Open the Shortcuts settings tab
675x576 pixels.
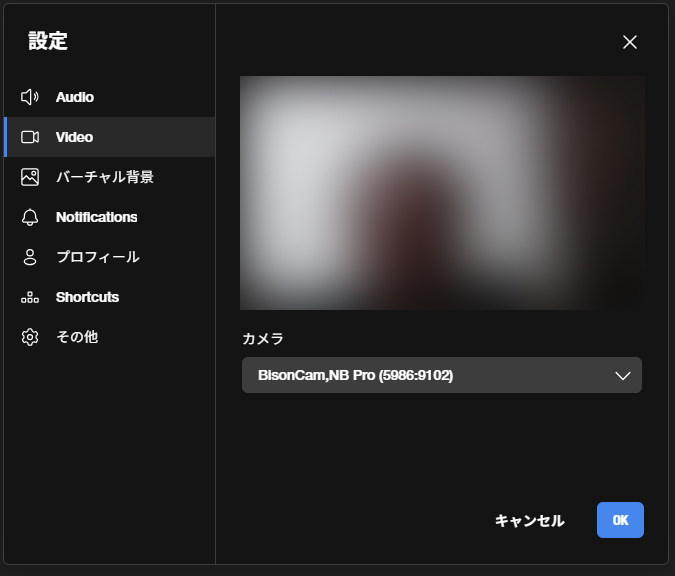point(110,297)
